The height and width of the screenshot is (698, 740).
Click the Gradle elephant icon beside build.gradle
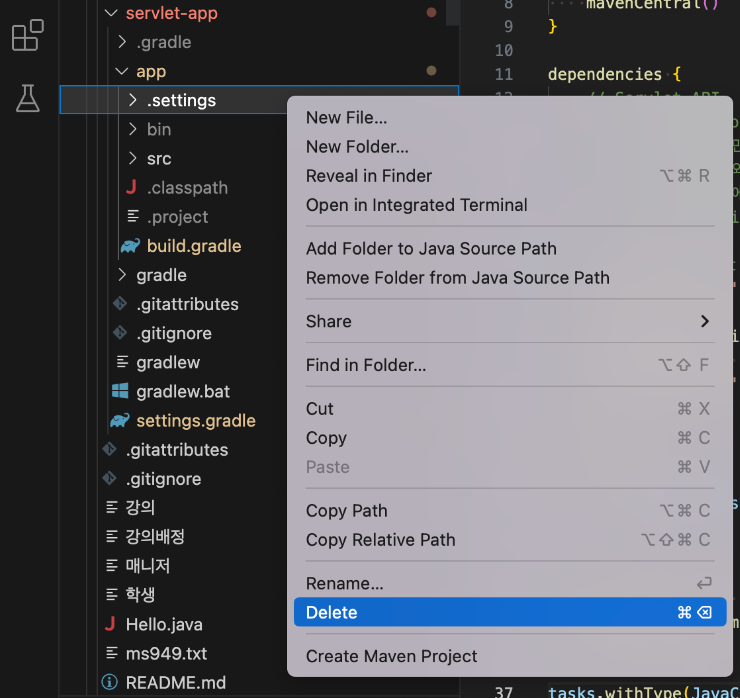131,246
